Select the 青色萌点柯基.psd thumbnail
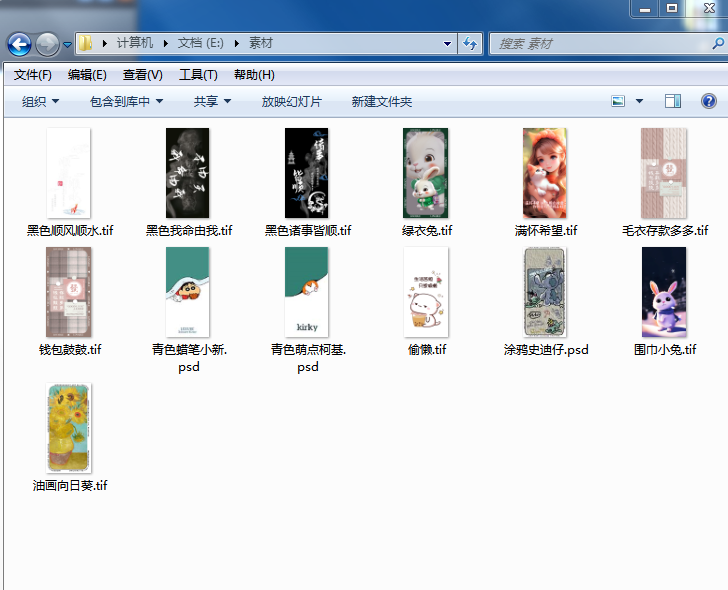The image size is (728, 590). click(x=306, y=292)
